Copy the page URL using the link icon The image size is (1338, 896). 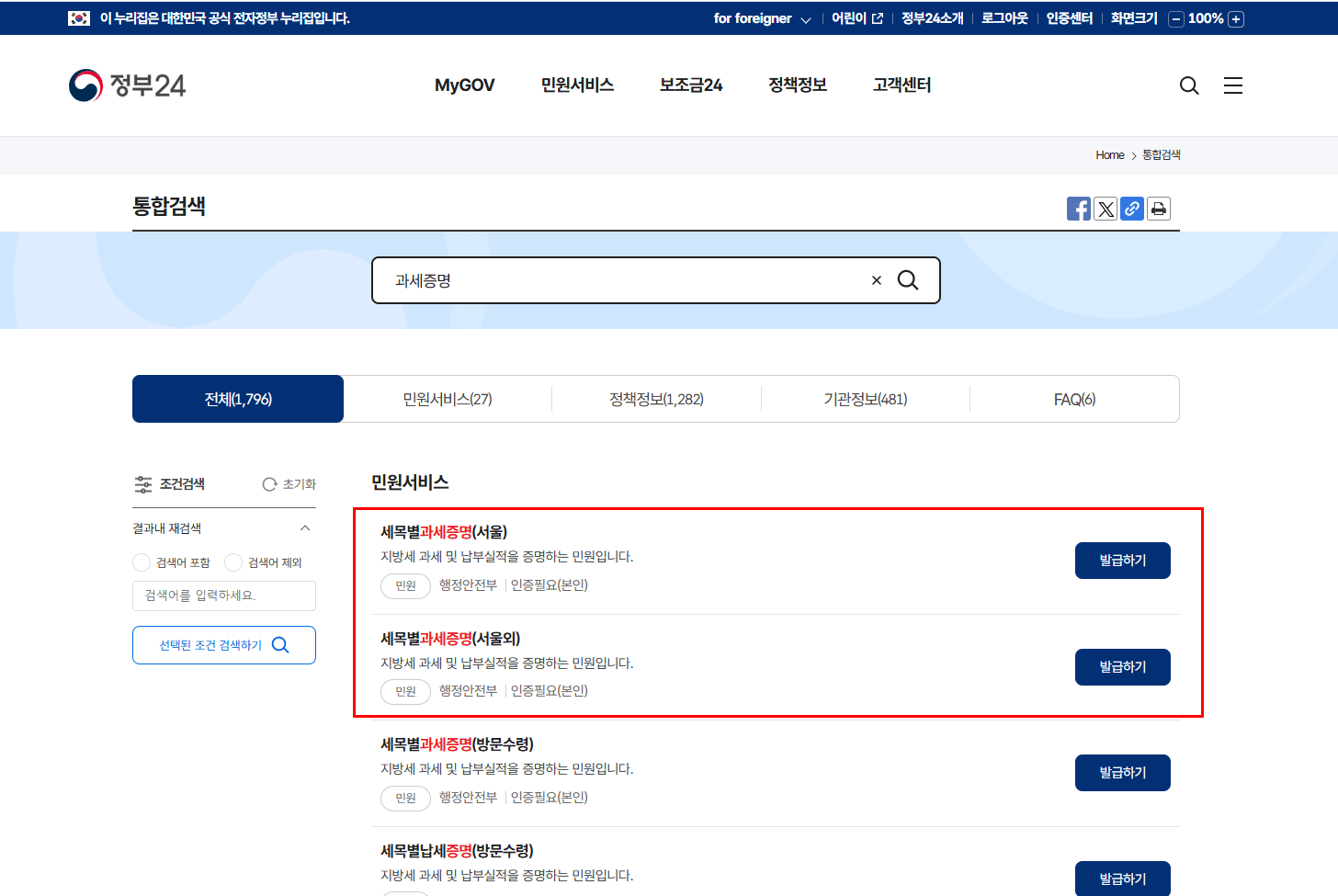click(1131, 209)
